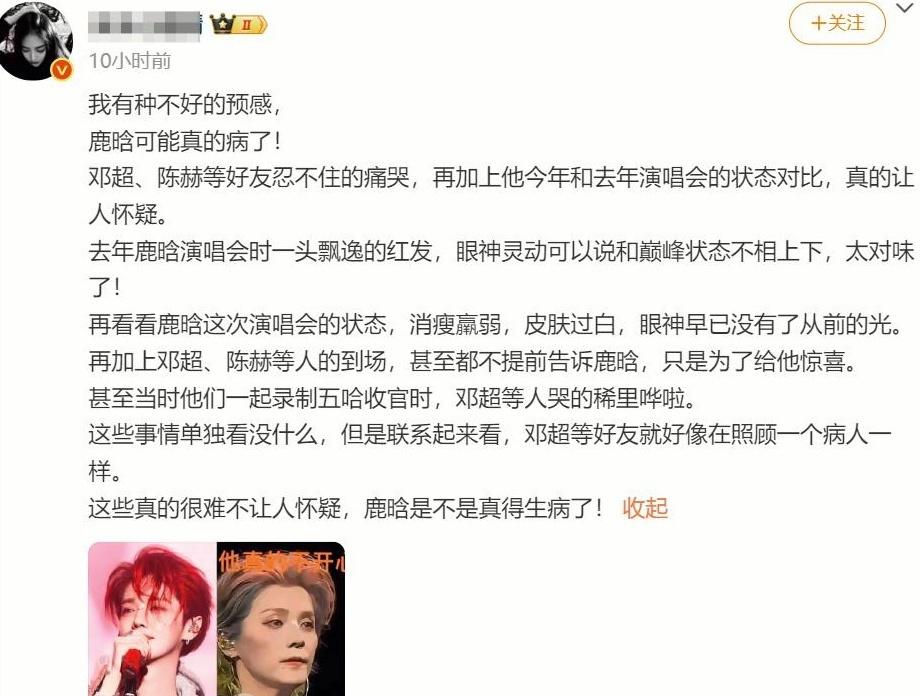Image resolution: width=920 pixels, height=696 pixels.
Task: Click the text line starting 再加上邓超、陈赫等人的到场
Action: (x=473, y=361)
